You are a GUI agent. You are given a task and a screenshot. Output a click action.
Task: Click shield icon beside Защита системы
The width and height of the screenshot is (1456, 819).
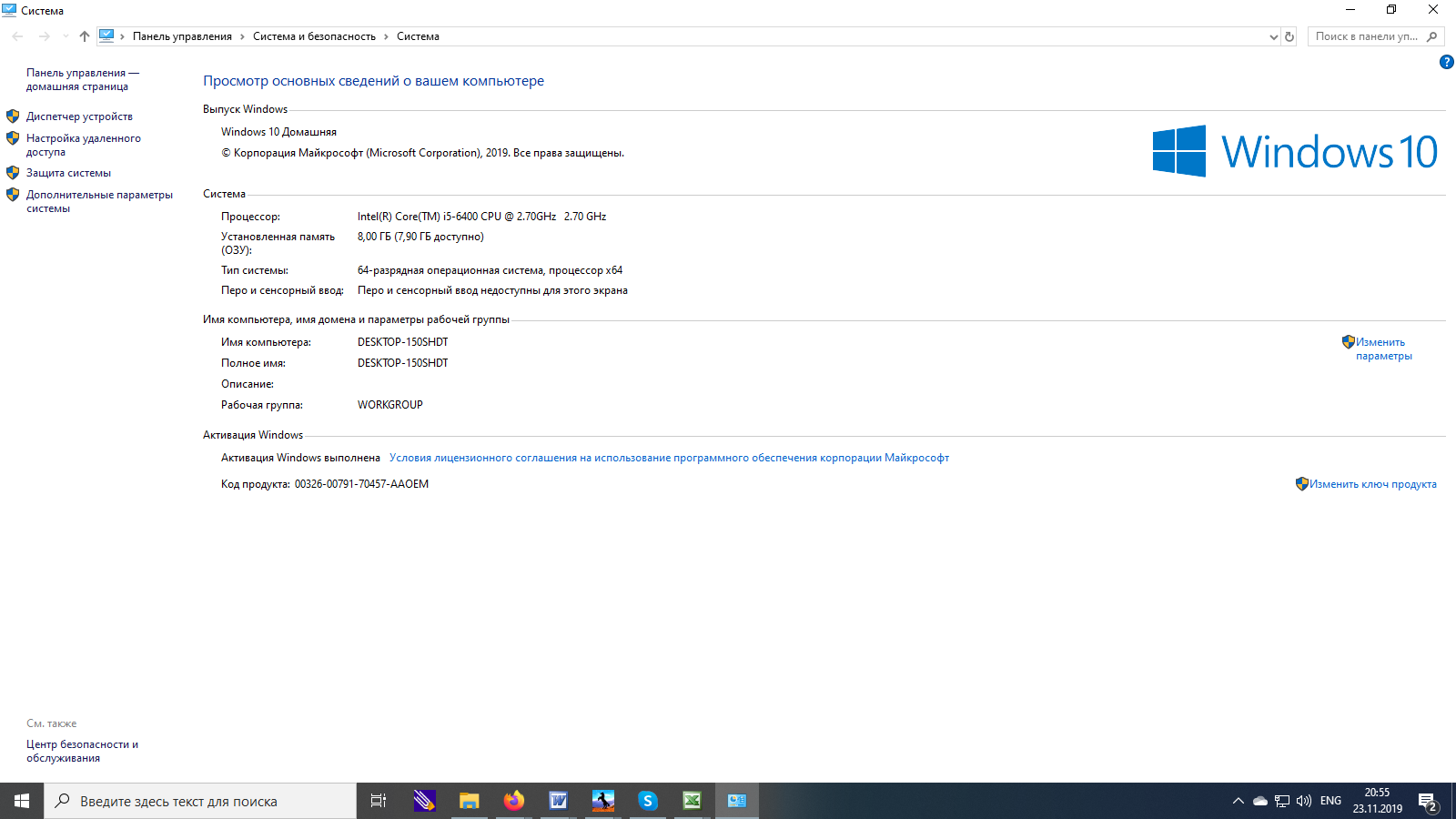tap(13, 172)
